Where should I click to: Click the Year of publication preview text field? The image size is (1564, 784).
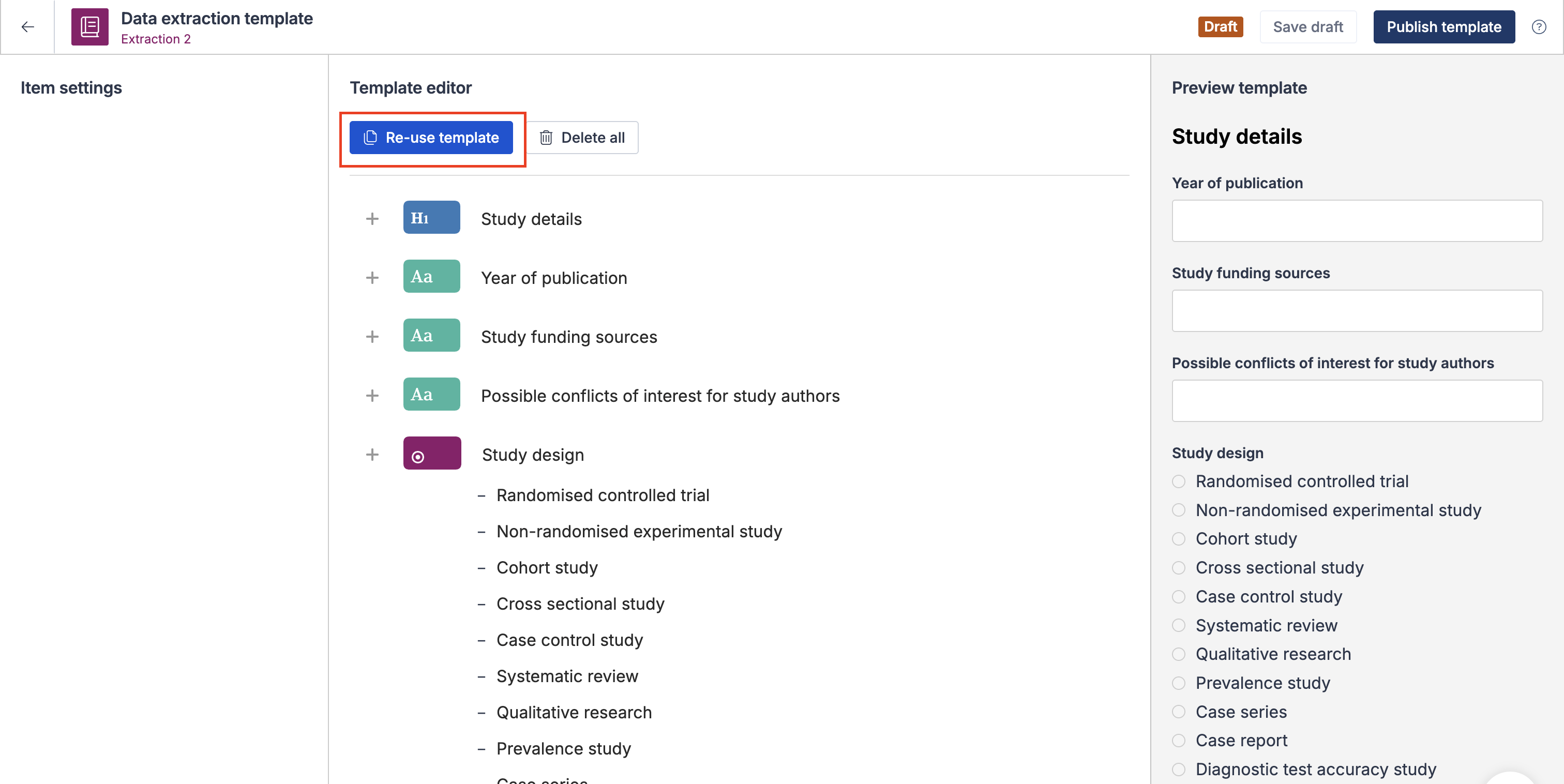tap(1357, 221)
